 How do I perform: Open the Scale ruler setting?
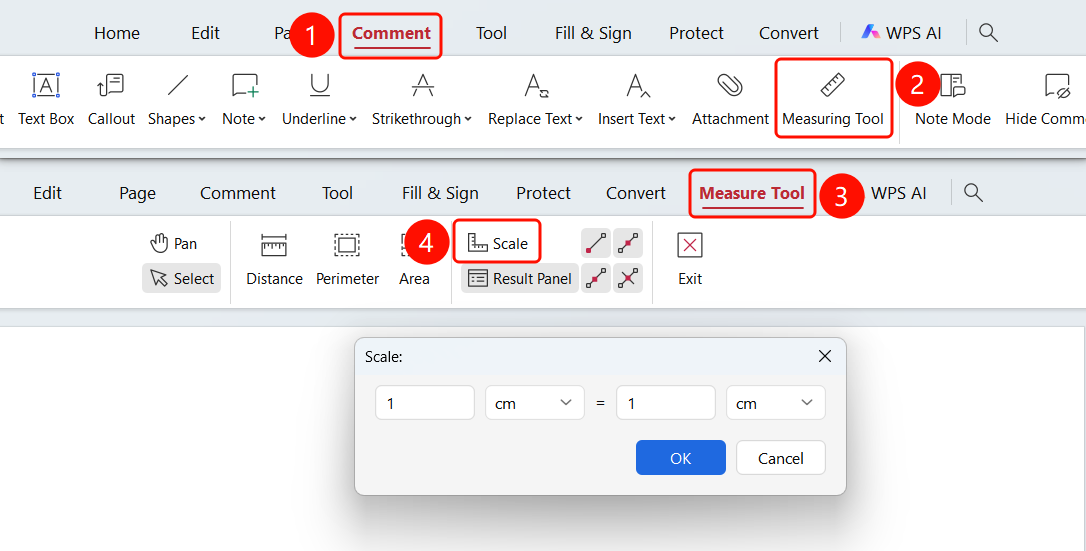tap(497, 244)
